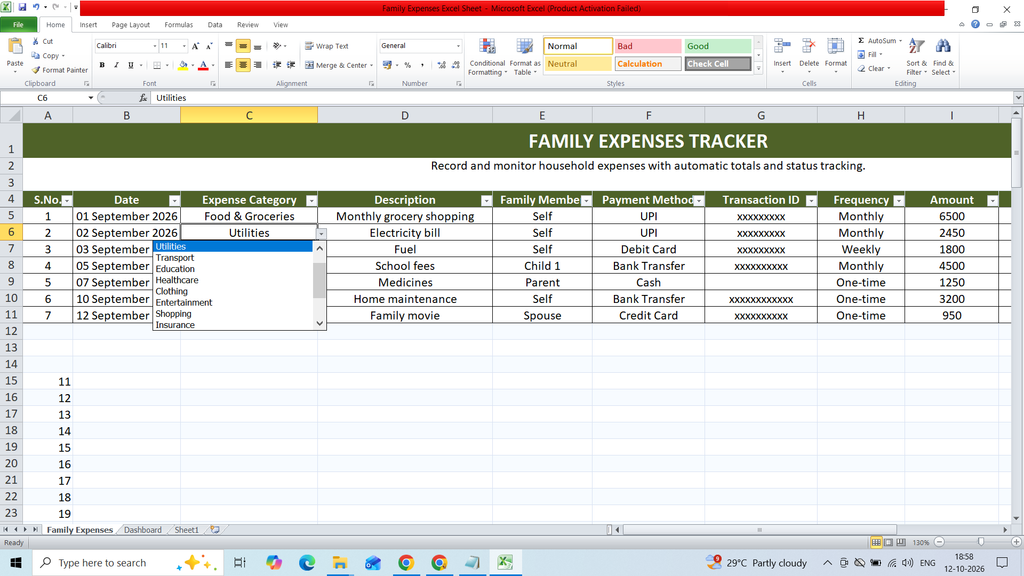Click the Insert Function fx icon
Image resolution: width=1024 pixels, height=576 pixels.
pos(143,98)
